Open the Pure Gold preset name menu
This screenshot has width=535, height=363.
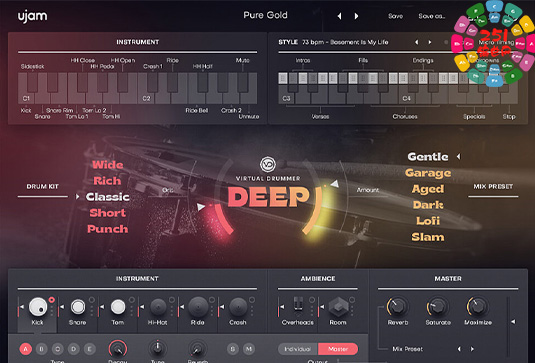pyautogui.click(x=265, y=15)
